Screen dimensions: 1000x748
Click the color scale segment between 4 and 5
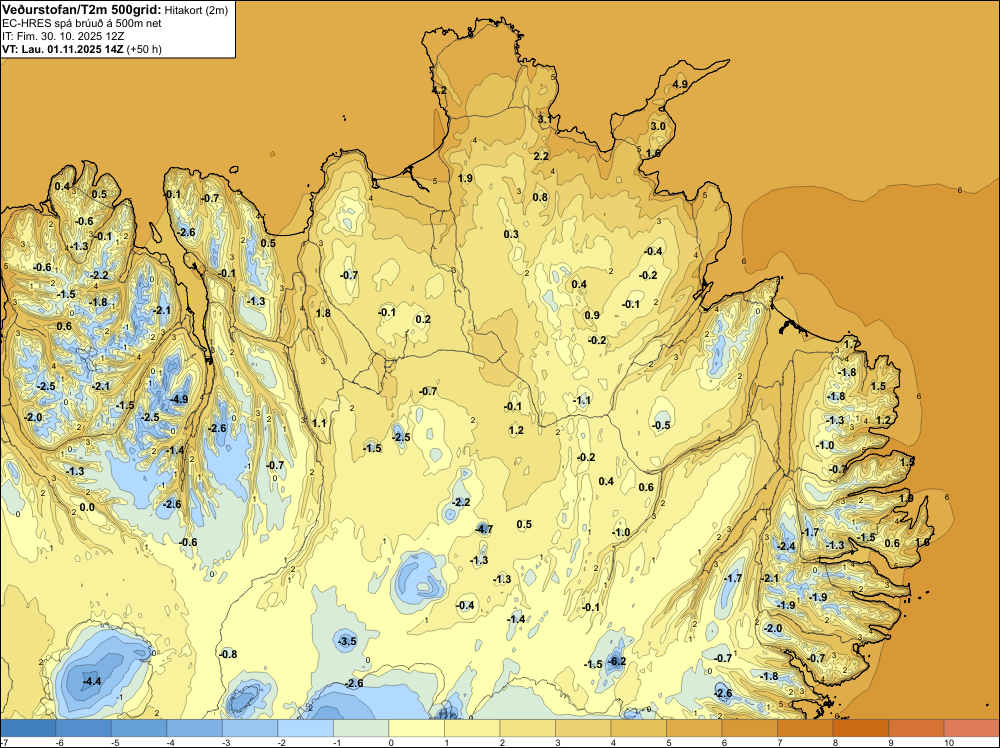point(638,728)
